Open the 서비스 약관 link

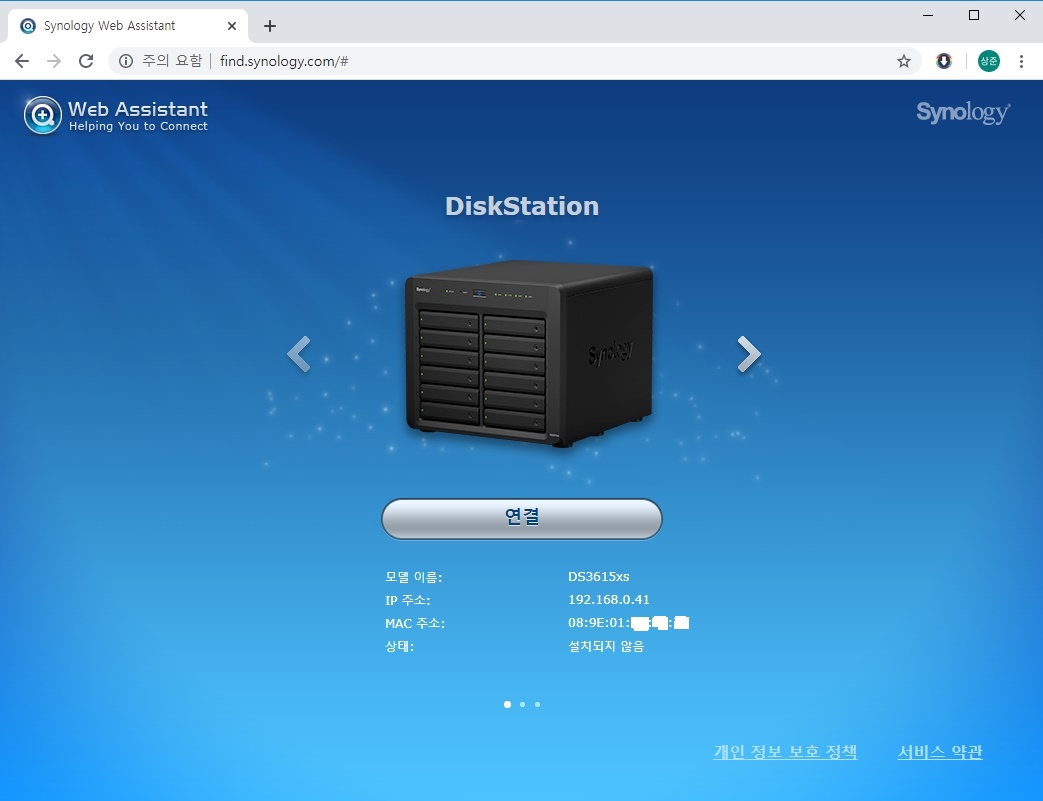[x=940, y=752]
